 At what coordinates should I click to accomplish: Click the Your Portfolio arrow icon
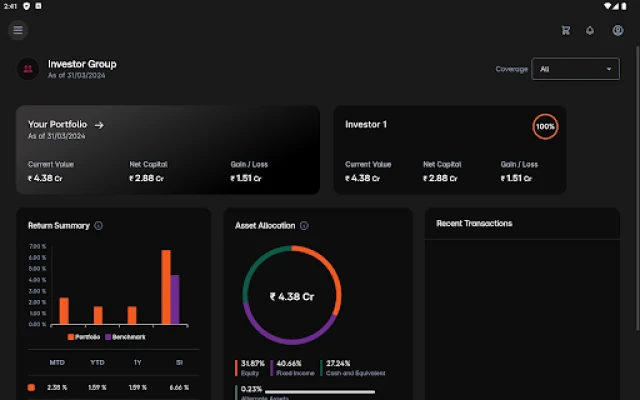pos(99,125)
